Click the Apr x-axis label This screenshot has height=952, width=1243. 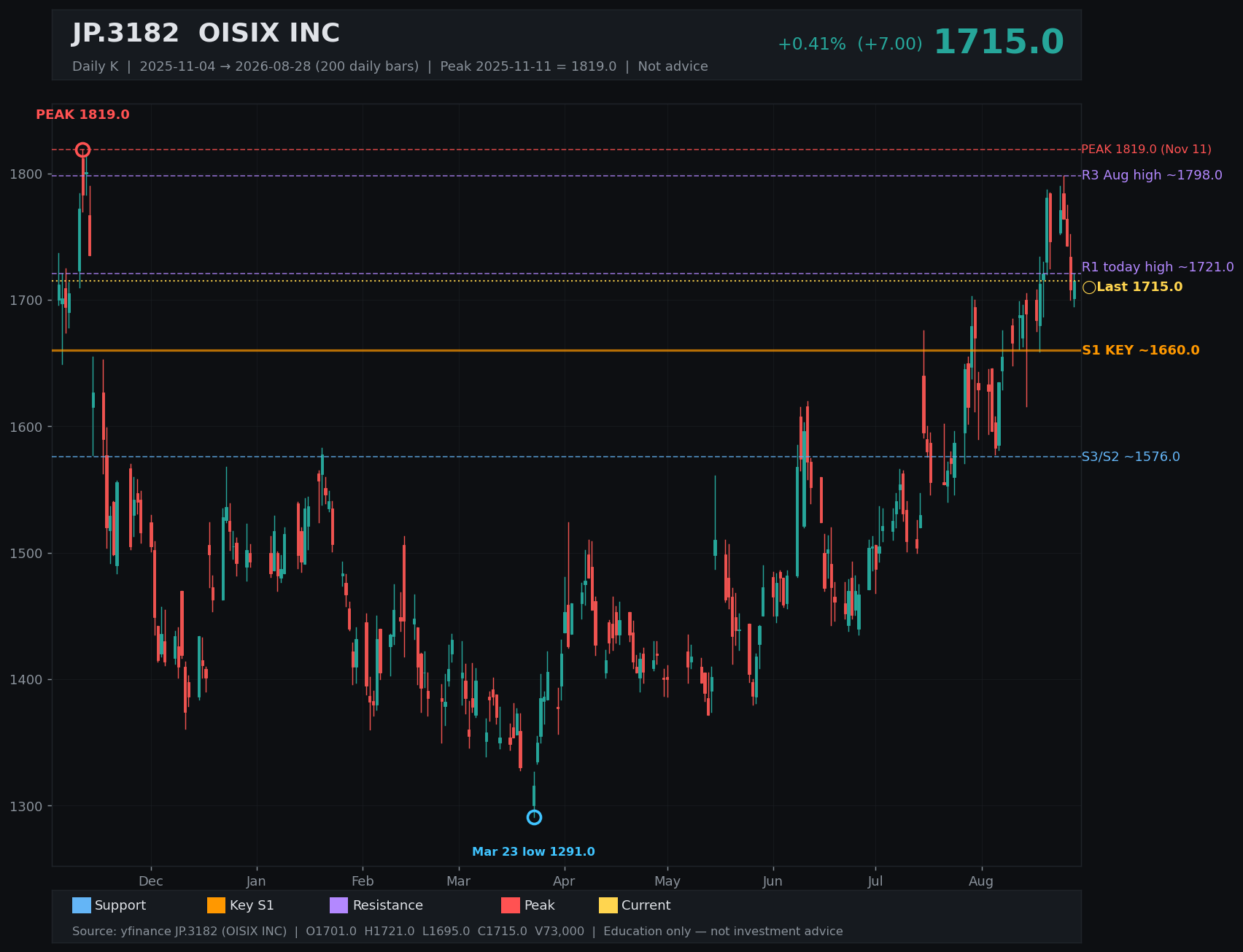point(564,881)
